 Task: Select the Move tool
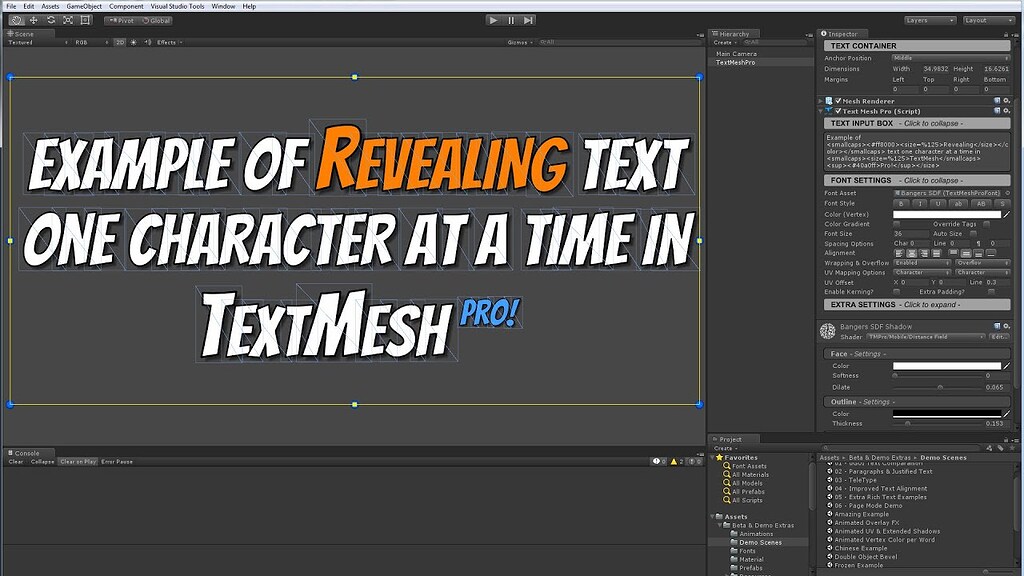coord(33,20)
